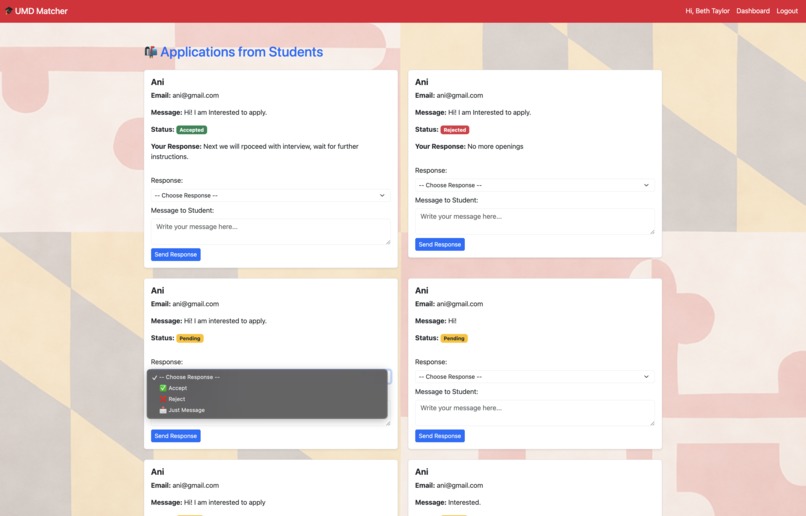The image size is (806, 516).
Task: Click the 'Applications from Students' heading
Action: coord(242,52)
